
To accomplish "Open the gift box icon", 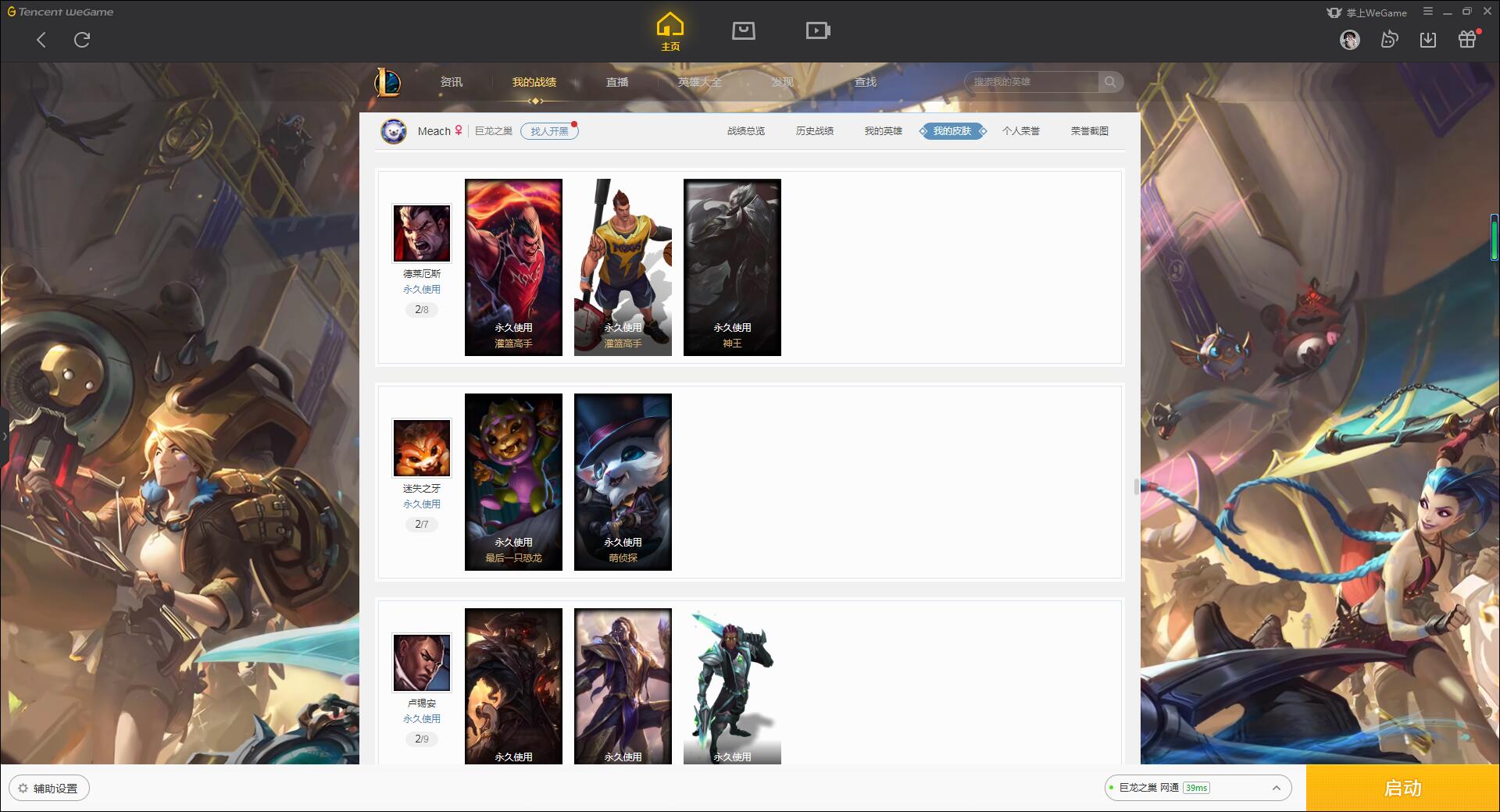I will tap(1467, 40).
